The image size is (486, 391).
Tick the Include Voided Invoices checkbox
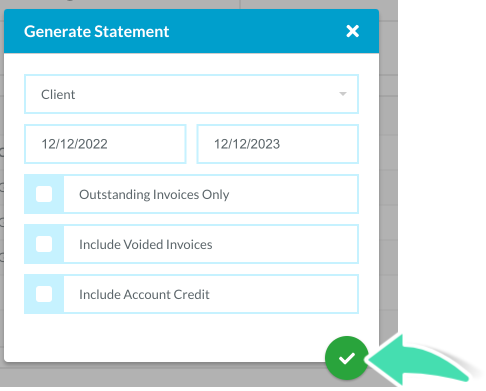point(44,244)
